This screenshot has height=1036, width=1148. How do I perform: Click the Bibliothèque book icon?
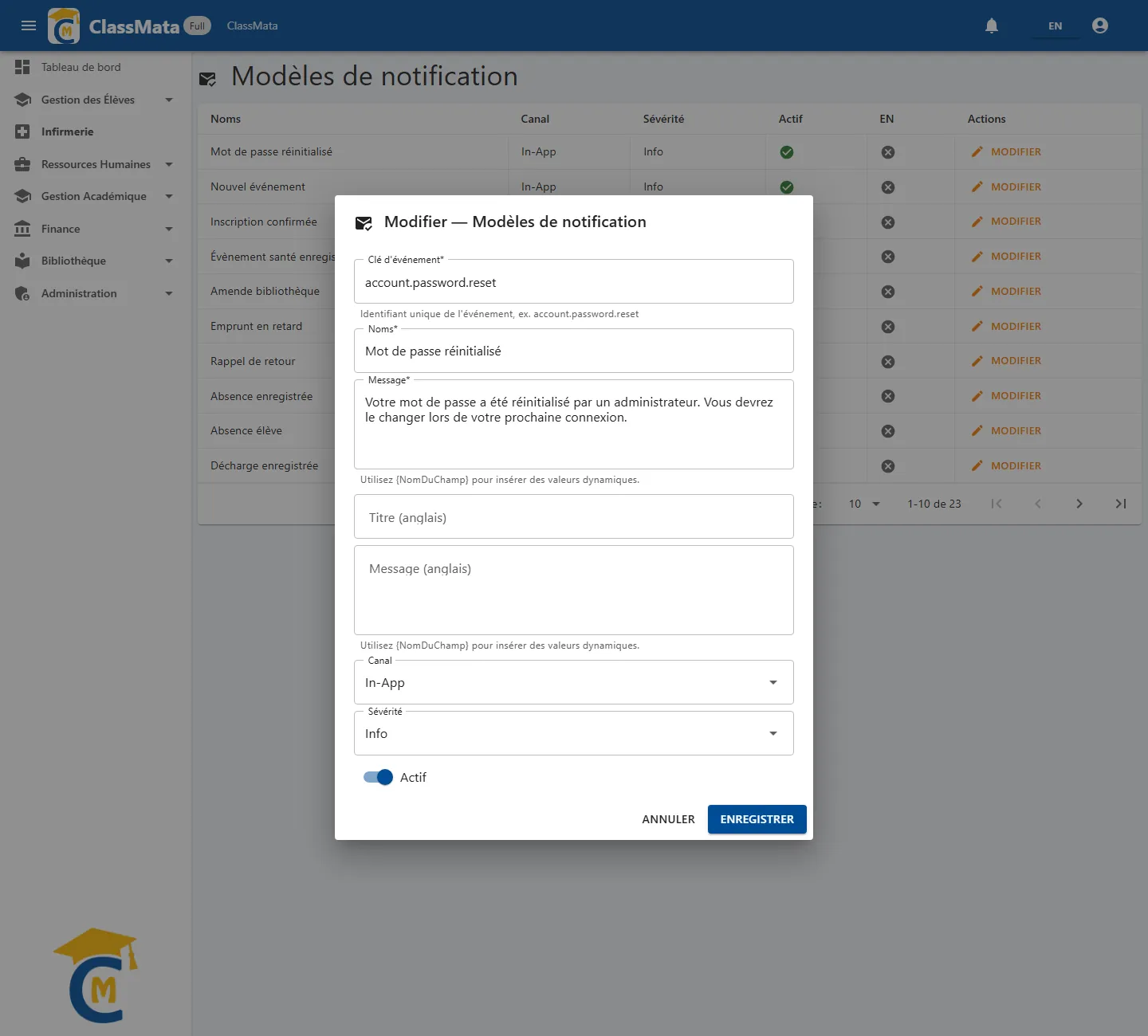[x=22, y=261]
